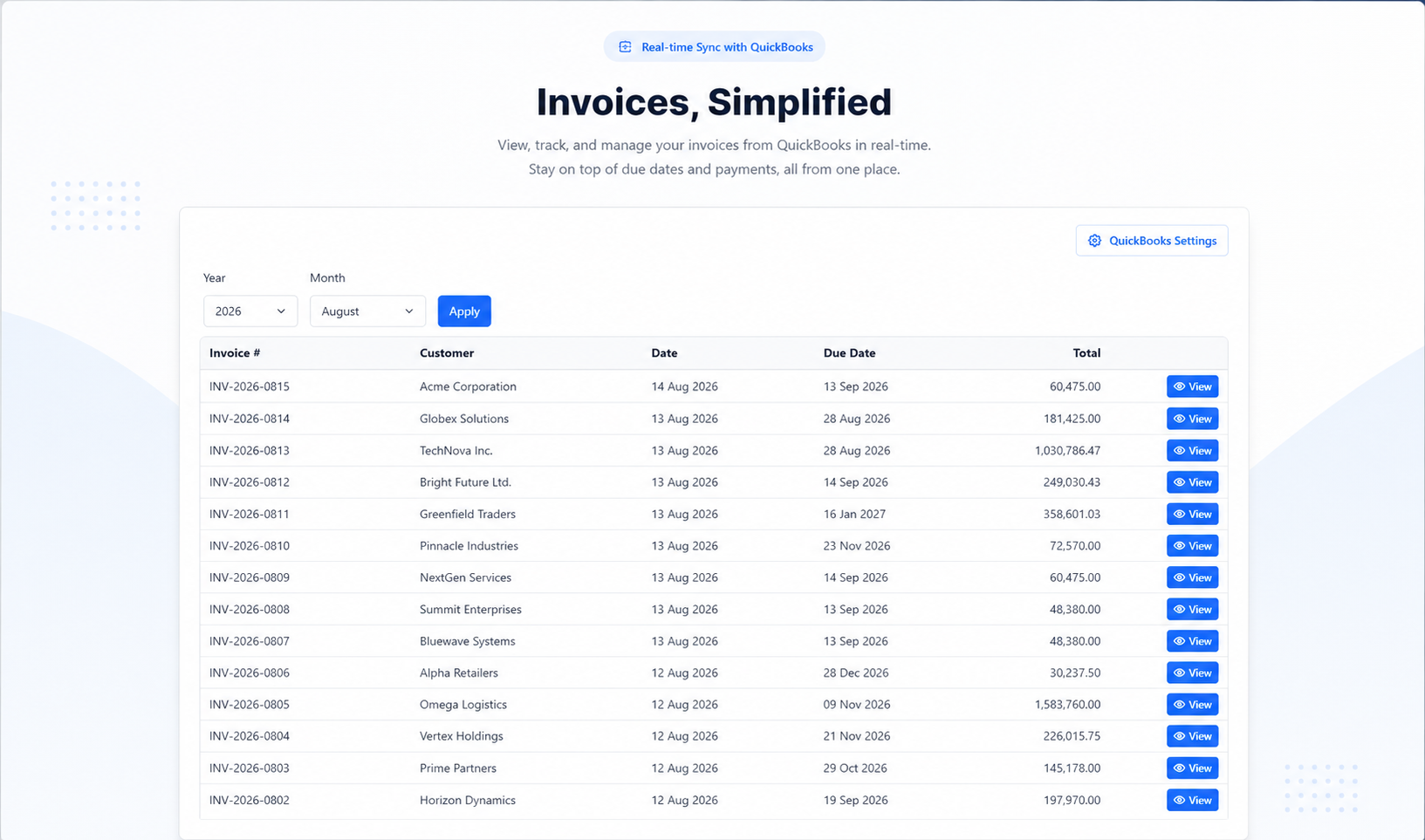1425x840 pixels.
Task: Open QuickBooks Settings
Action: coord(1151,241)
